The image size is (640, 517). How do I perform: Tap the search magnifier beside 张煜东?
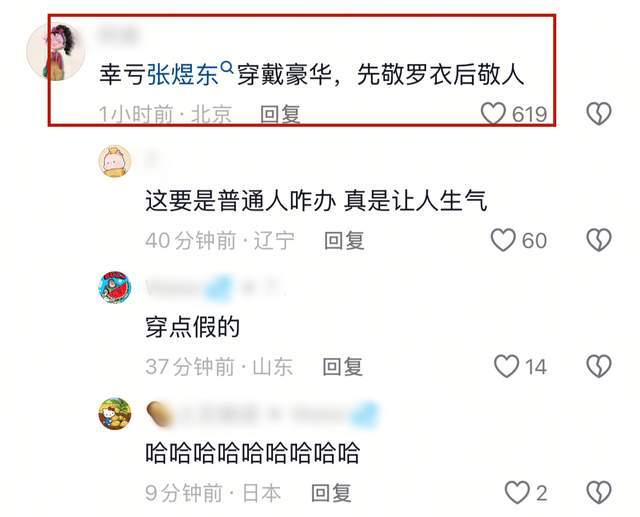[x=227, y=67]
